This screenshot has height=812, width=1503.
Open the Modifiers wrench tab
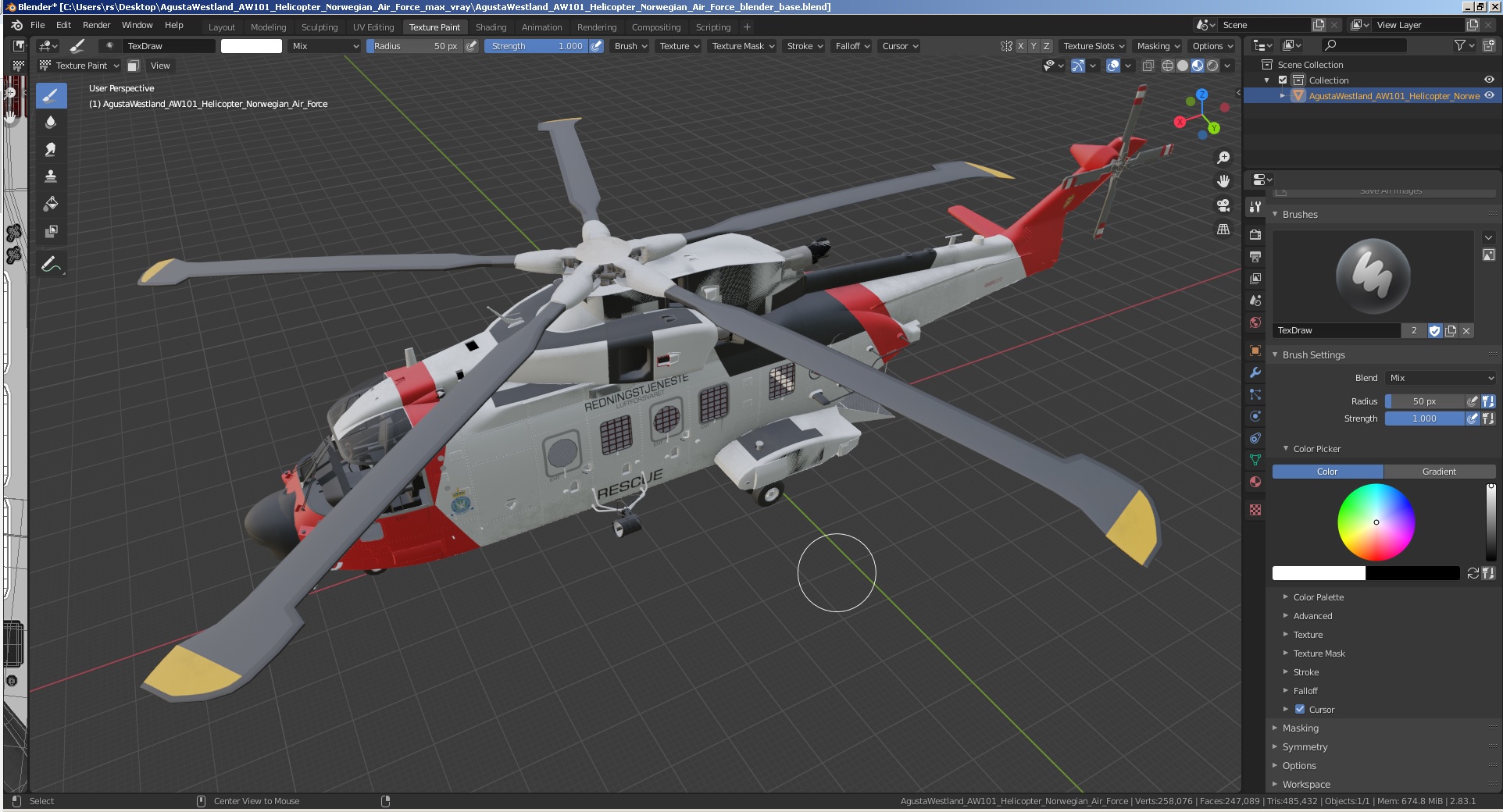(x=1255, y=372)
